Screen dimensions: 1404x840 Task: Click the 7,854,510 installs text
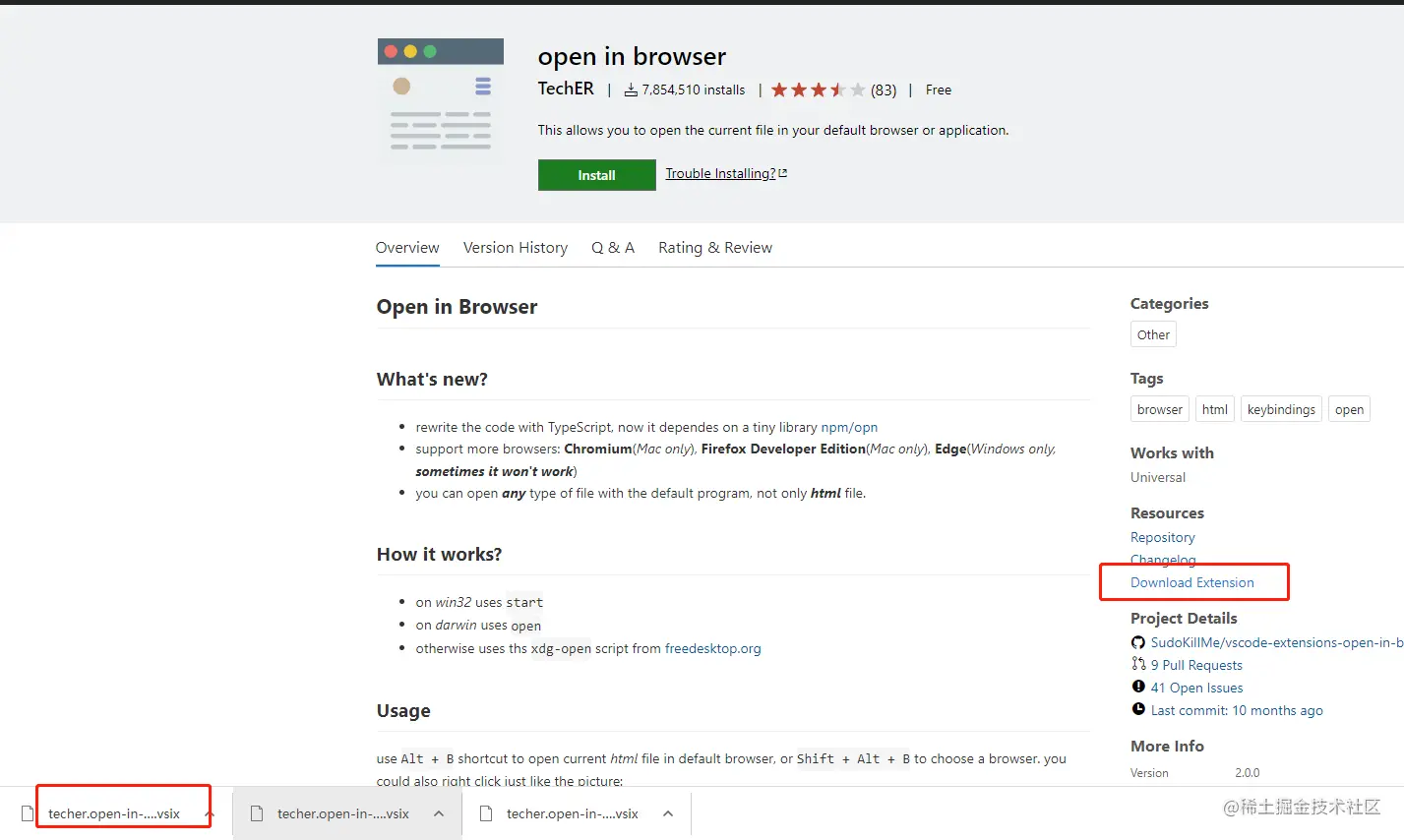(694, 90)
